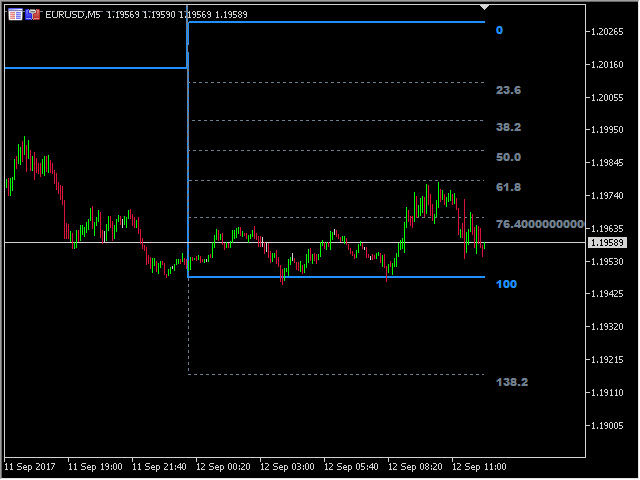The height and width of the screenshot is (480, 640).
Task: Click the 1.19740 price on the axis
Action: point(609,196)
